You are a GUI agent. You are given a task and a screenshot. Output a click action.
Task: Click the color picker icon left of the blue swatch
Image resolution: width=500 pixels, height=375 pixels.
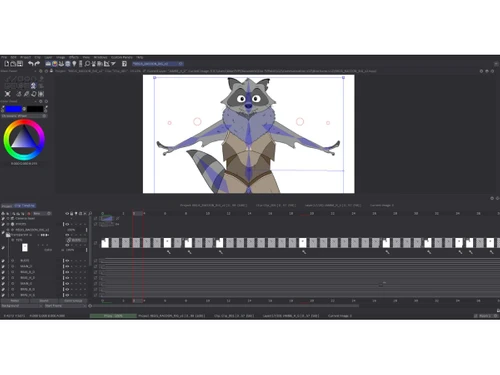3,109
